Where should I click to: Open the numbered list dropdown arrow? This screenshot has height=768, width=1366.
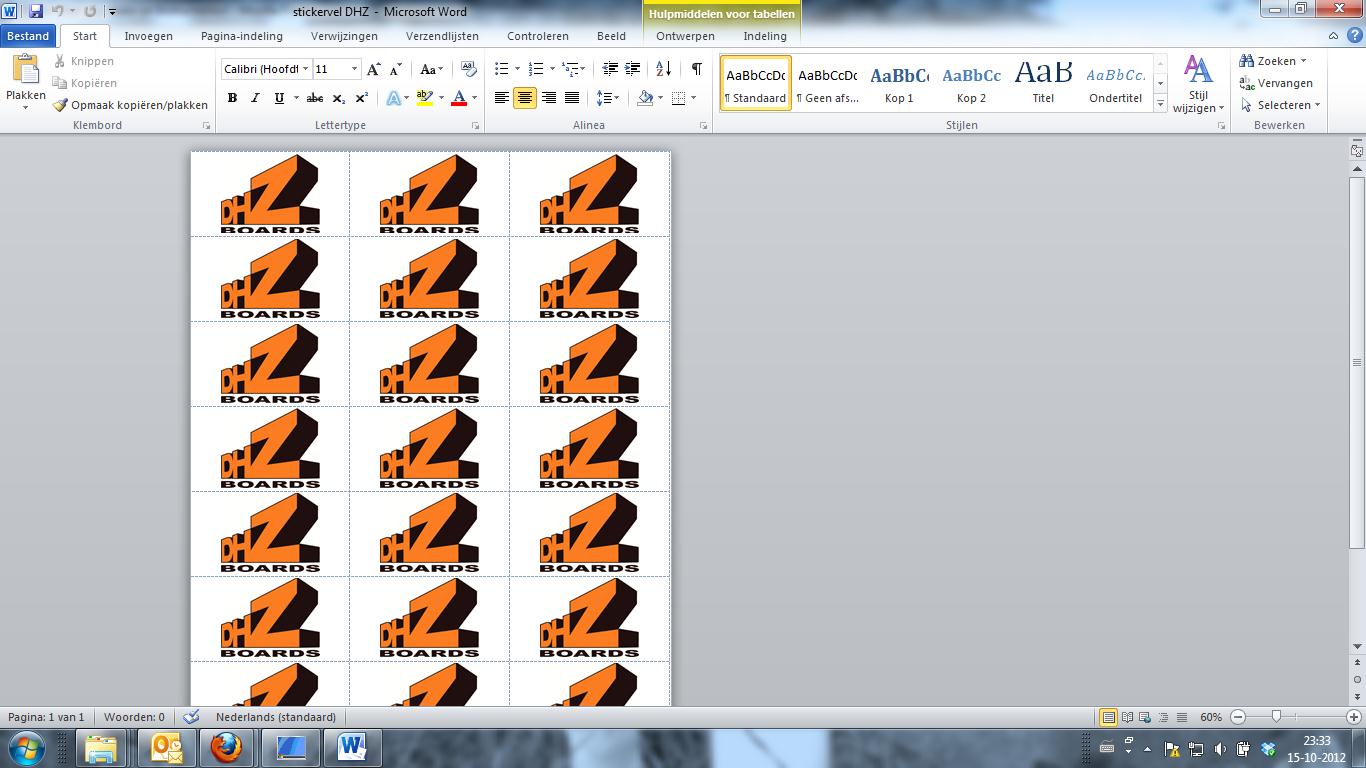[551, 69]
